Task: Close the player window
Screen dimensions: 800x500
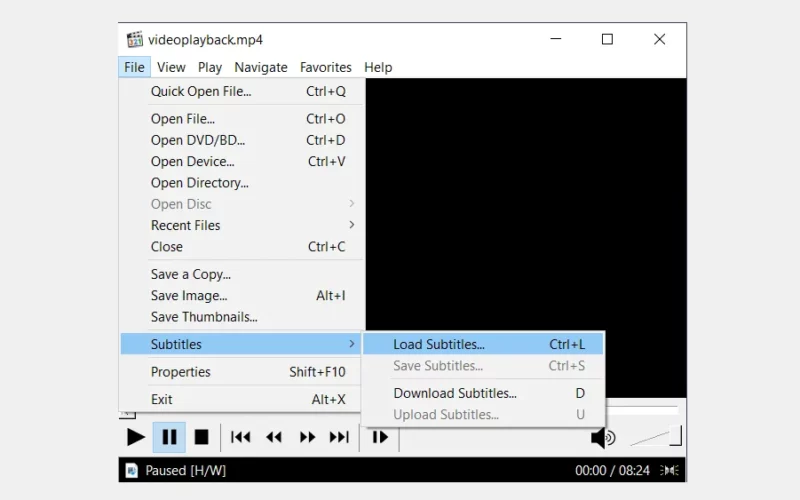Action: pos(660,39)
